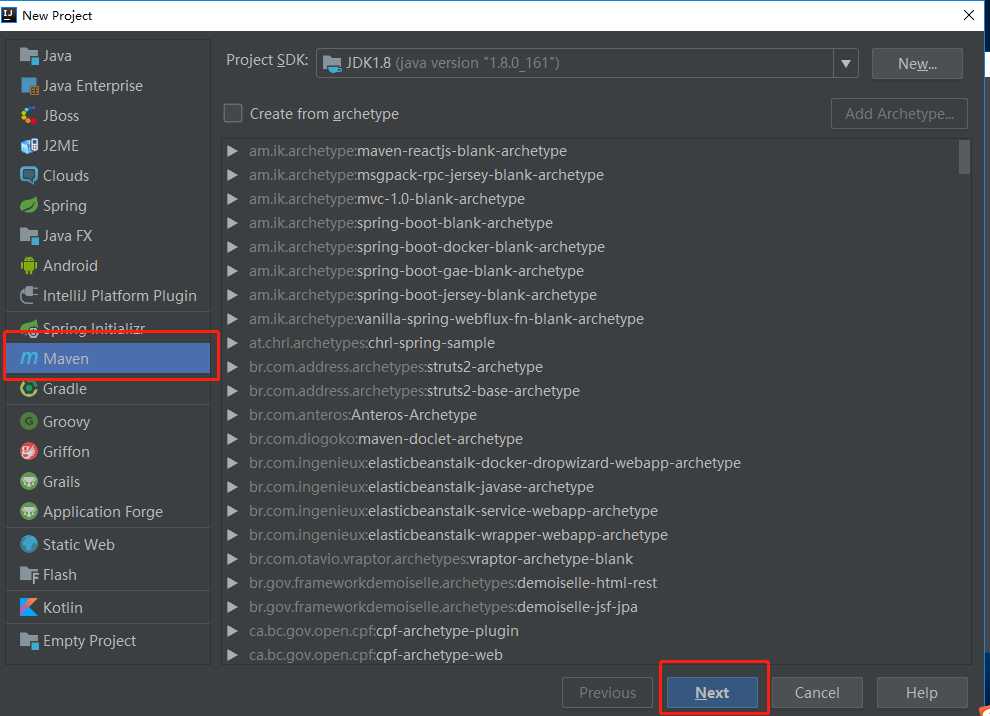990x716 pixels.
Task: Pick the Android robot icon
Action: click(x=29, y=266)
